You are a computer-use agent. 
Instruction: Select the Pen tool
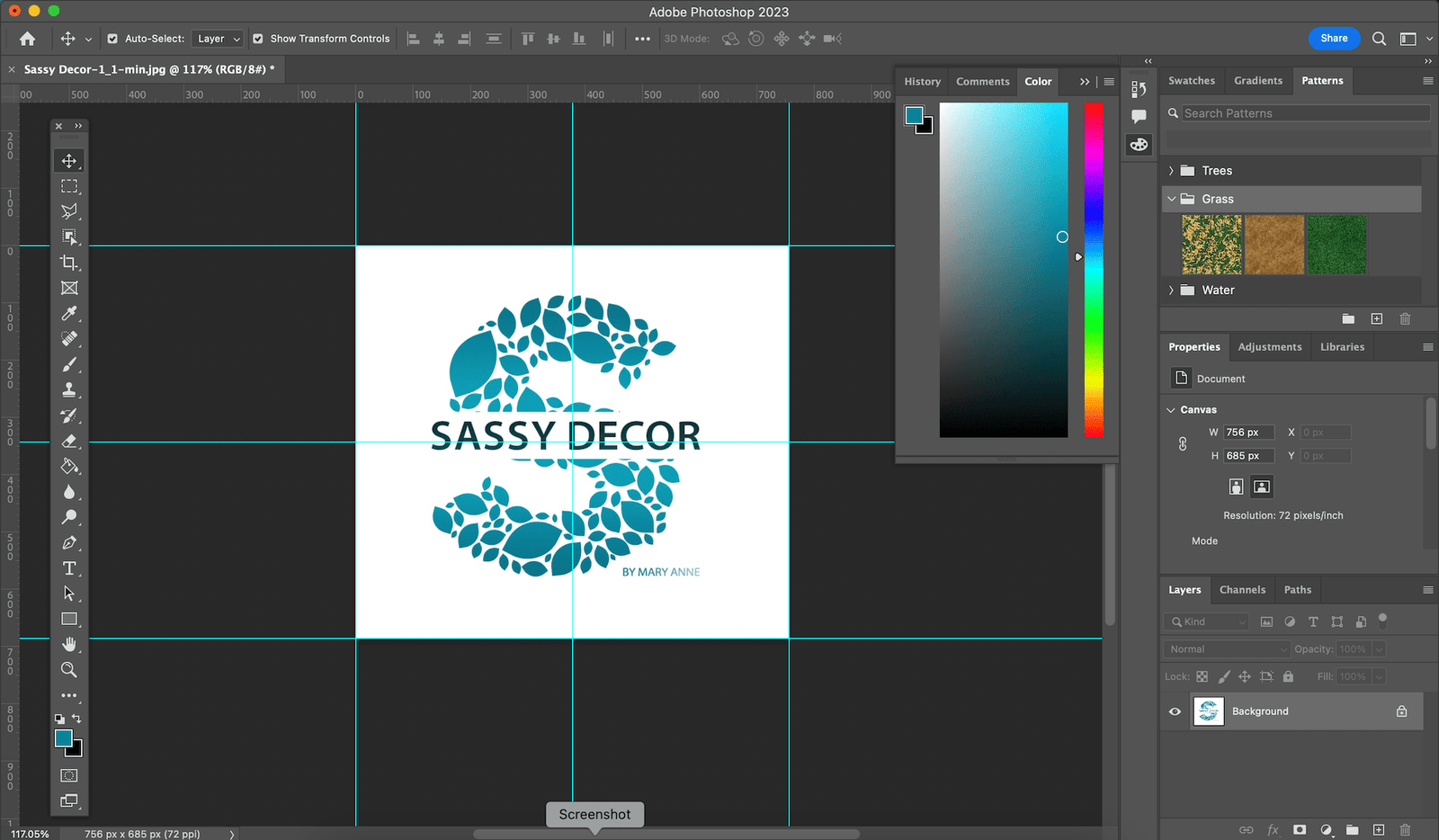(x=69, y=543)
